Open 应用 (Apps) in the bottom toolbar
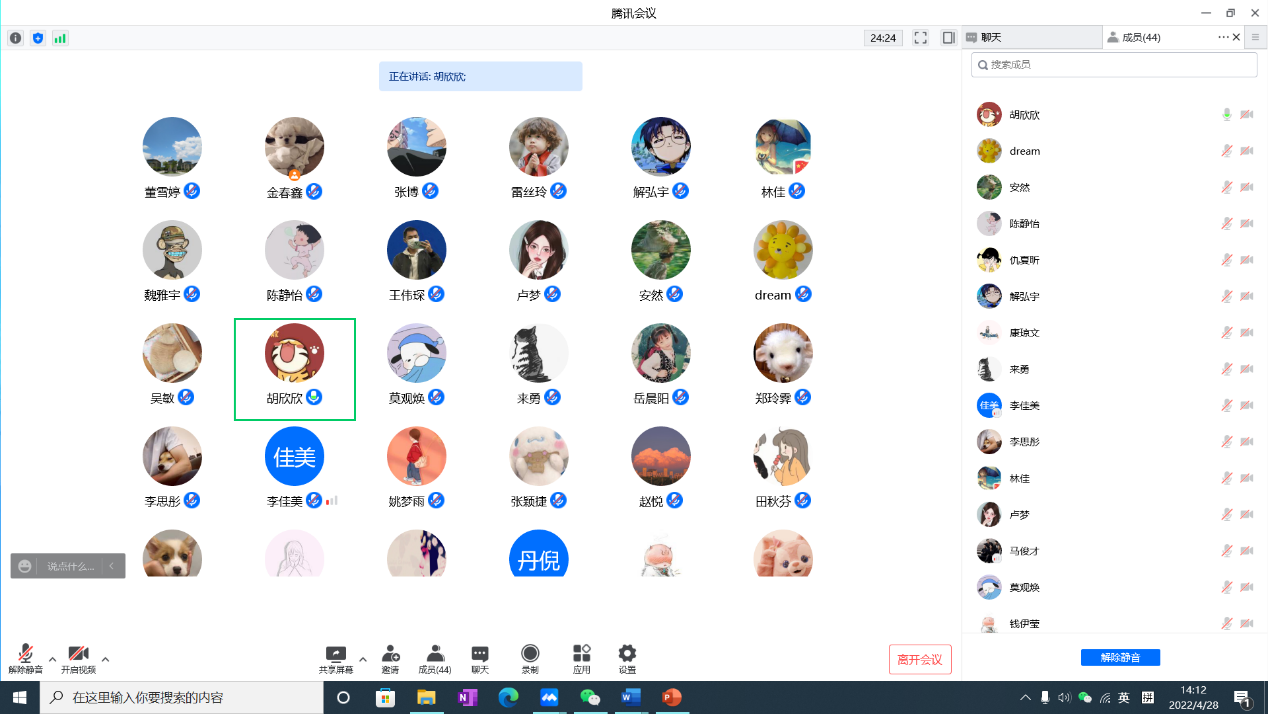This screenshot has height=714, width=1268. 581,658
